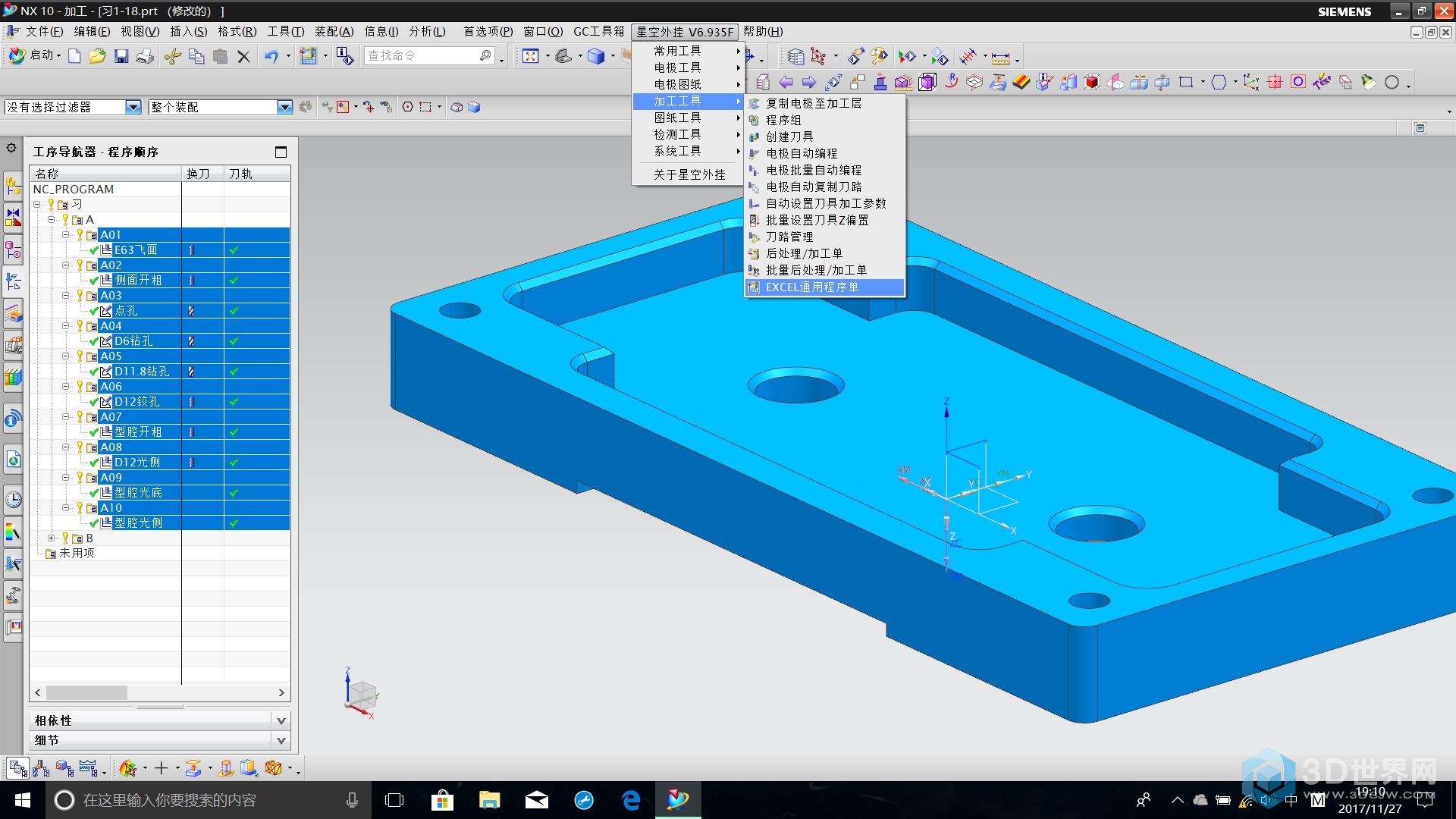Click the New file icon
The image size is (1456, 819).
tap(74, 56)
